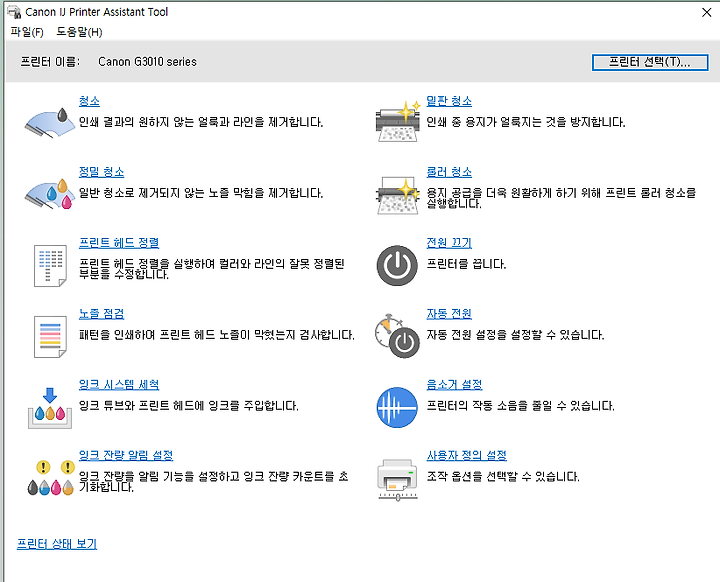Screen dimensions: 720x582
Task: Click the Quiet Setting (음소거 설정) waveform icon
Action: point(397,407)
